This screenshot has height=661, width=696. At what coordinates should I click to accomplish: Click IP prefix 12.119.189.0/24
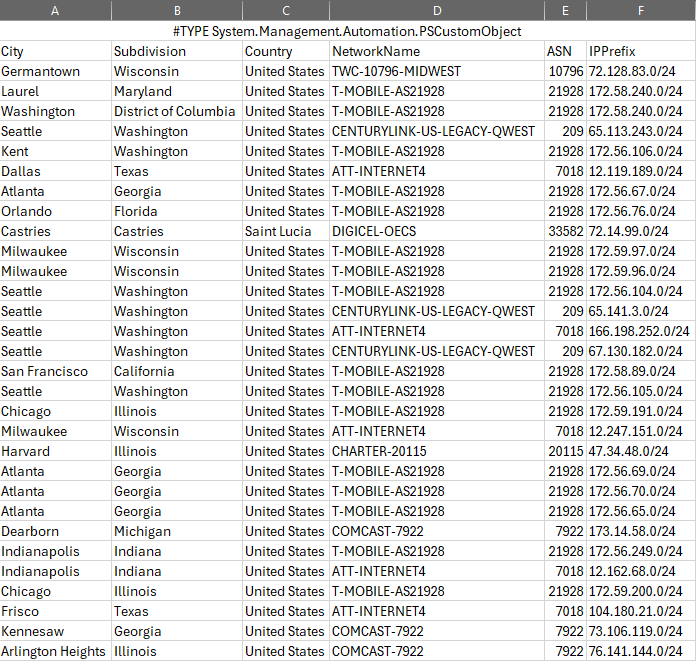pos(641,171)
